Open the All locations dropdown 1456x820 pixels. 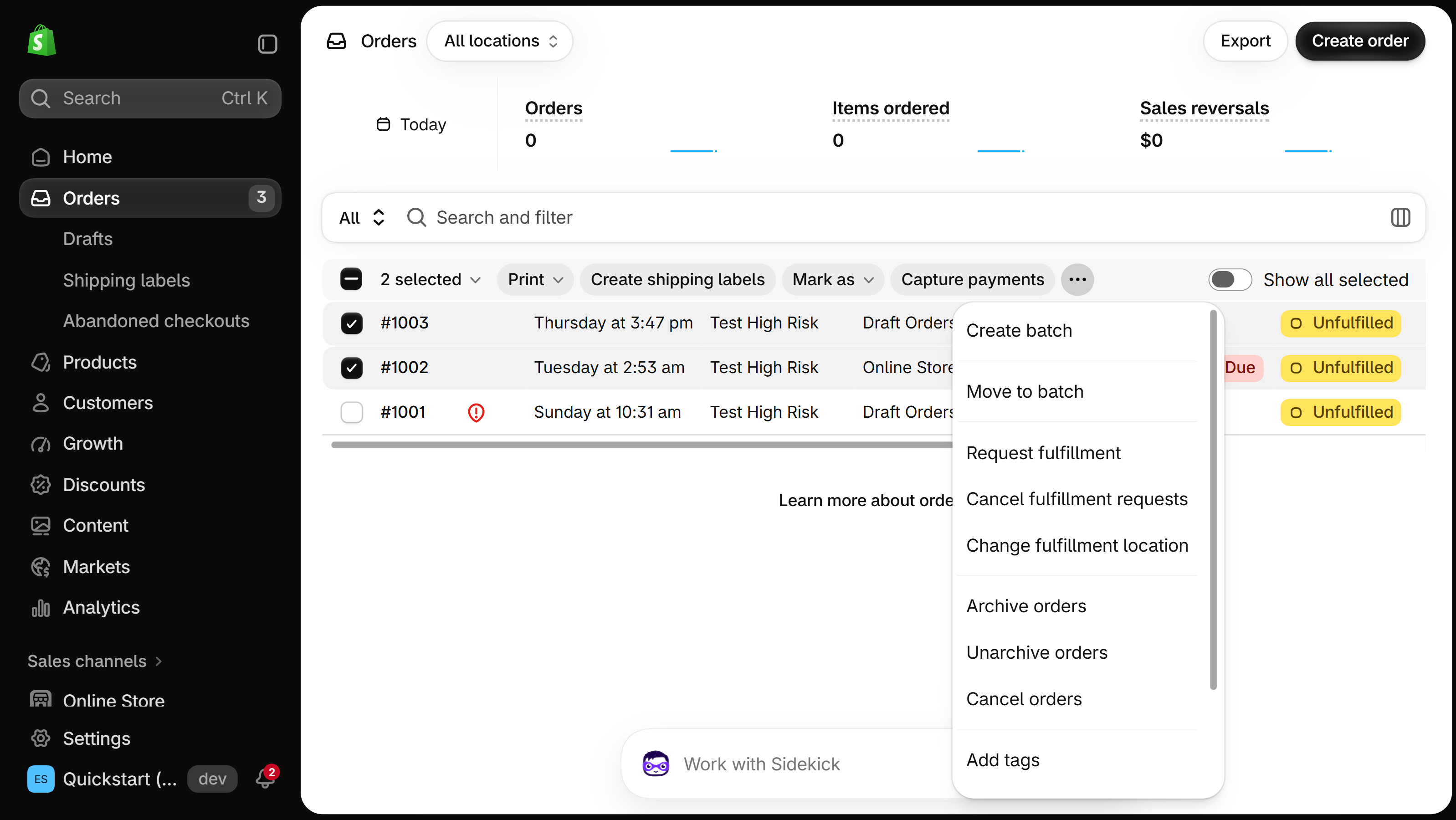pos(500,41)
